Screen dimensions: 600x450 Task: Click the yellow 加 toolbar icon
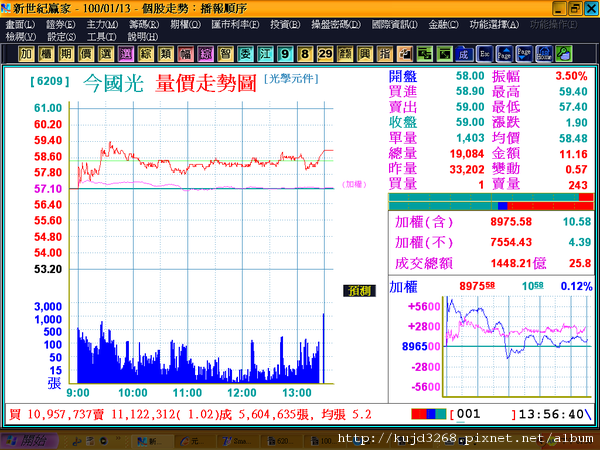(x=26, y=54)
